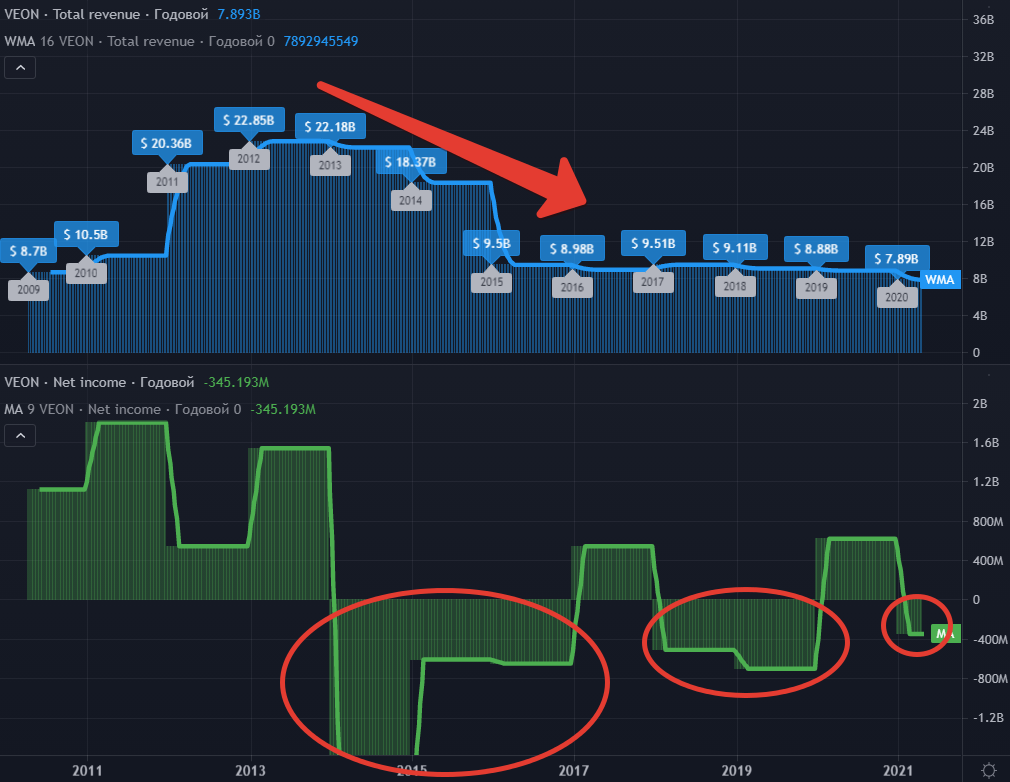The height and width of the screenshot is (782, 1010).
Task: Click the 20B revenue scale value
Action: tap(983, 167)
